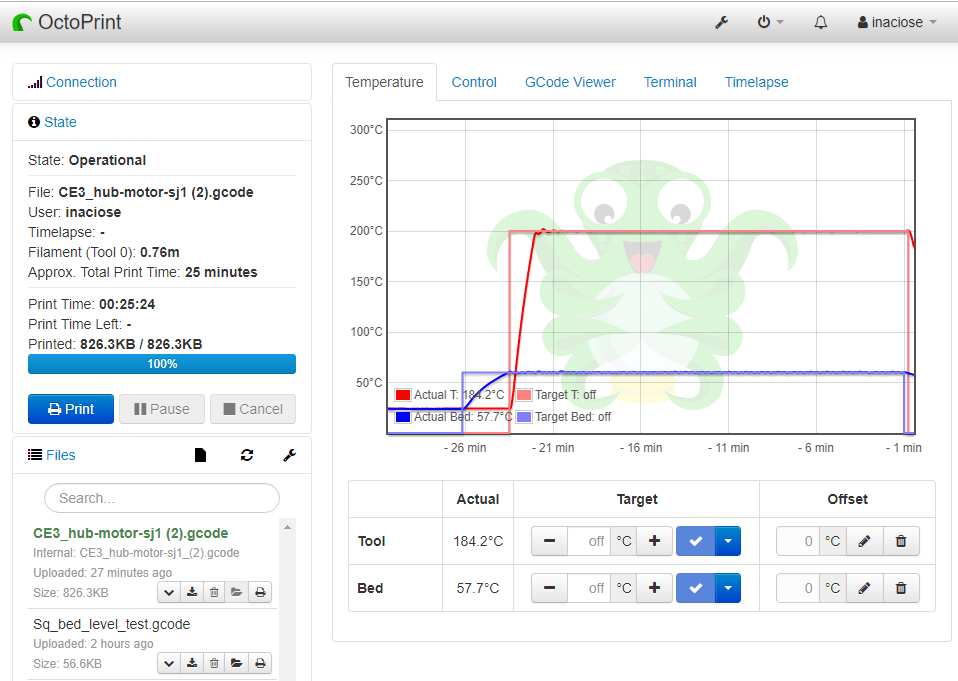Screen dimensions: 958x681
Task: Open the Bed temperature preset dropdown
Action: [x=728, y=588]
